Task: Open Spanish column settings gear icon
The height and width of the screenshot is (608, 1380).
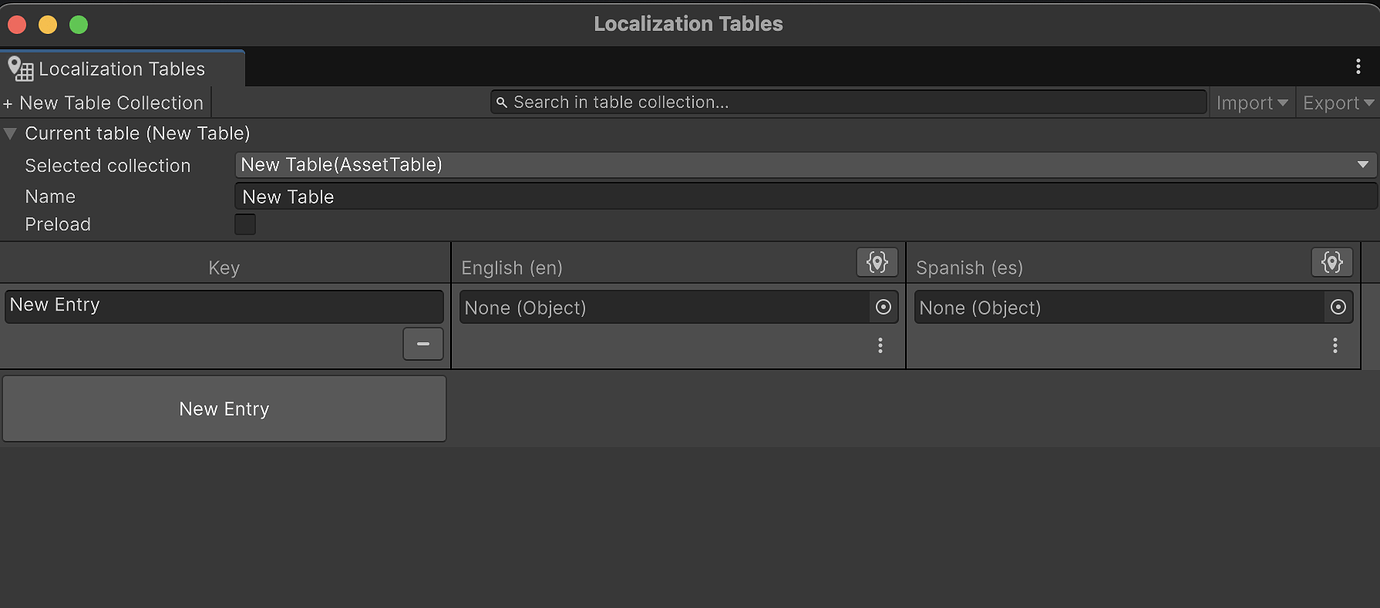Action: (1332, 262)
